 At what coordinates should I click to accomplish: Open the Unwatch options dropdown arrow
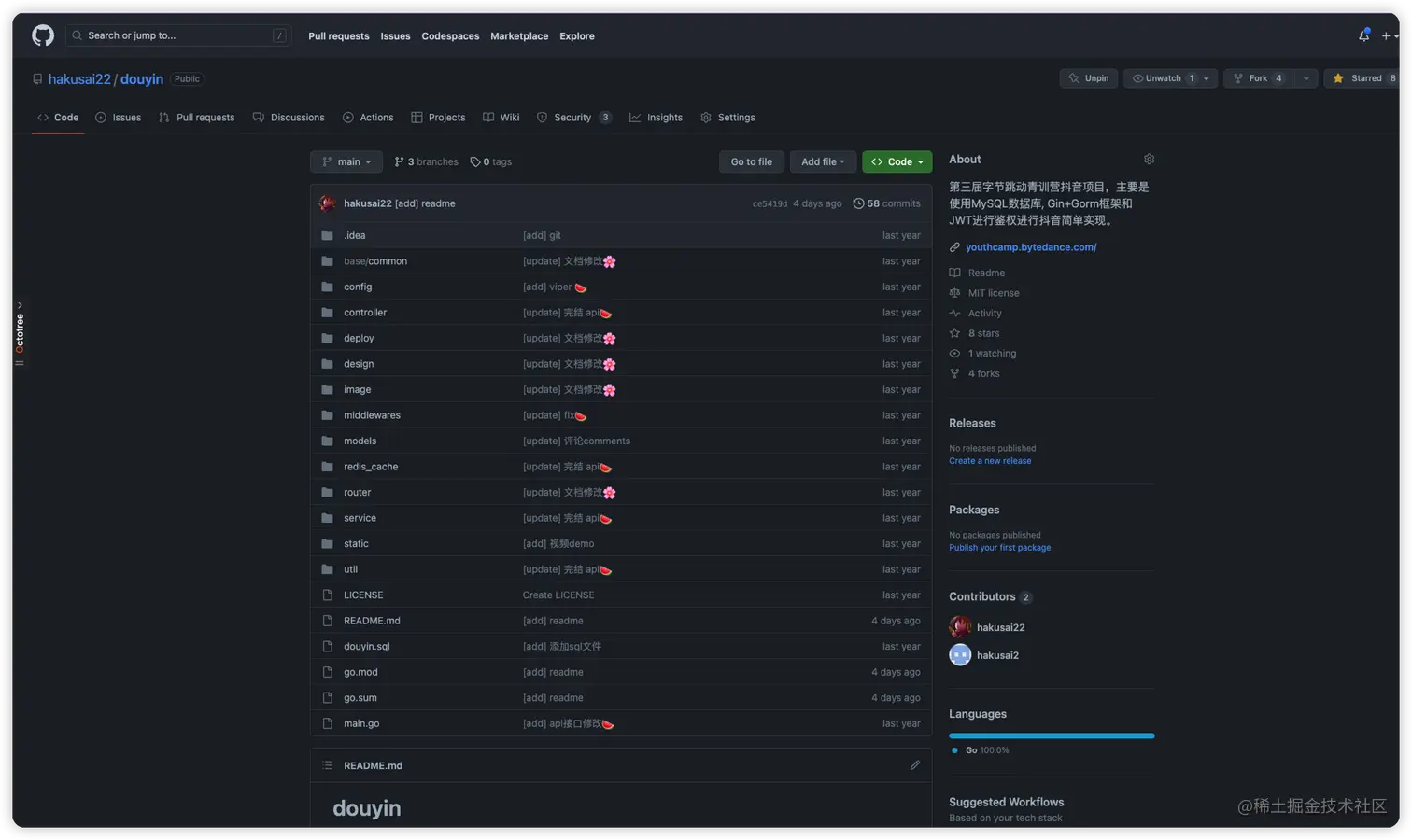point(1207,78)
